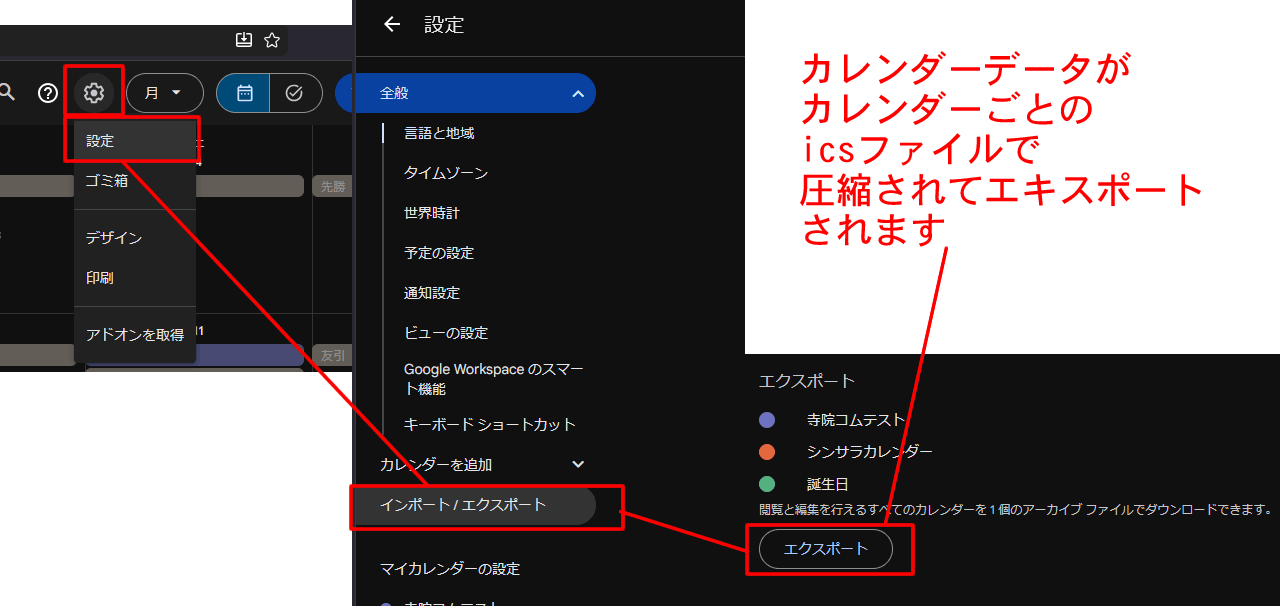Screen dimensions: 1280x606
Task: Select ゴミ箱 from the menu
Action: click(107, 181)
